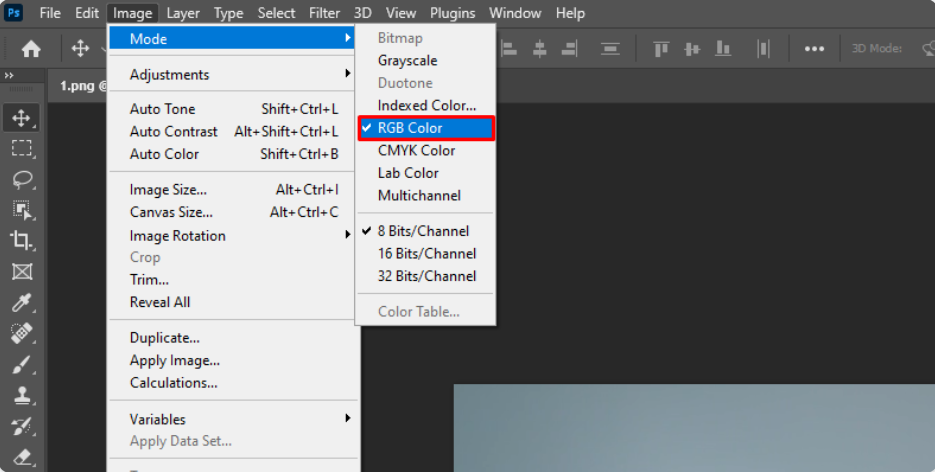Click the Align left edges icon

click(509, 48)
